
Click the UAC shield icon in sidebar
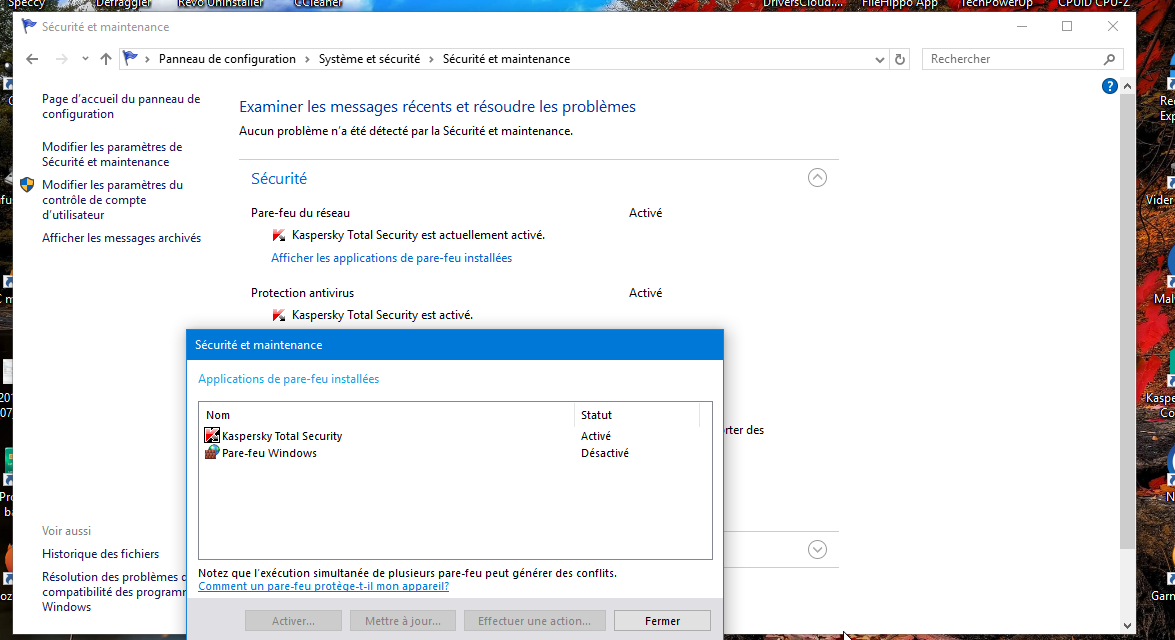point(27,185)
